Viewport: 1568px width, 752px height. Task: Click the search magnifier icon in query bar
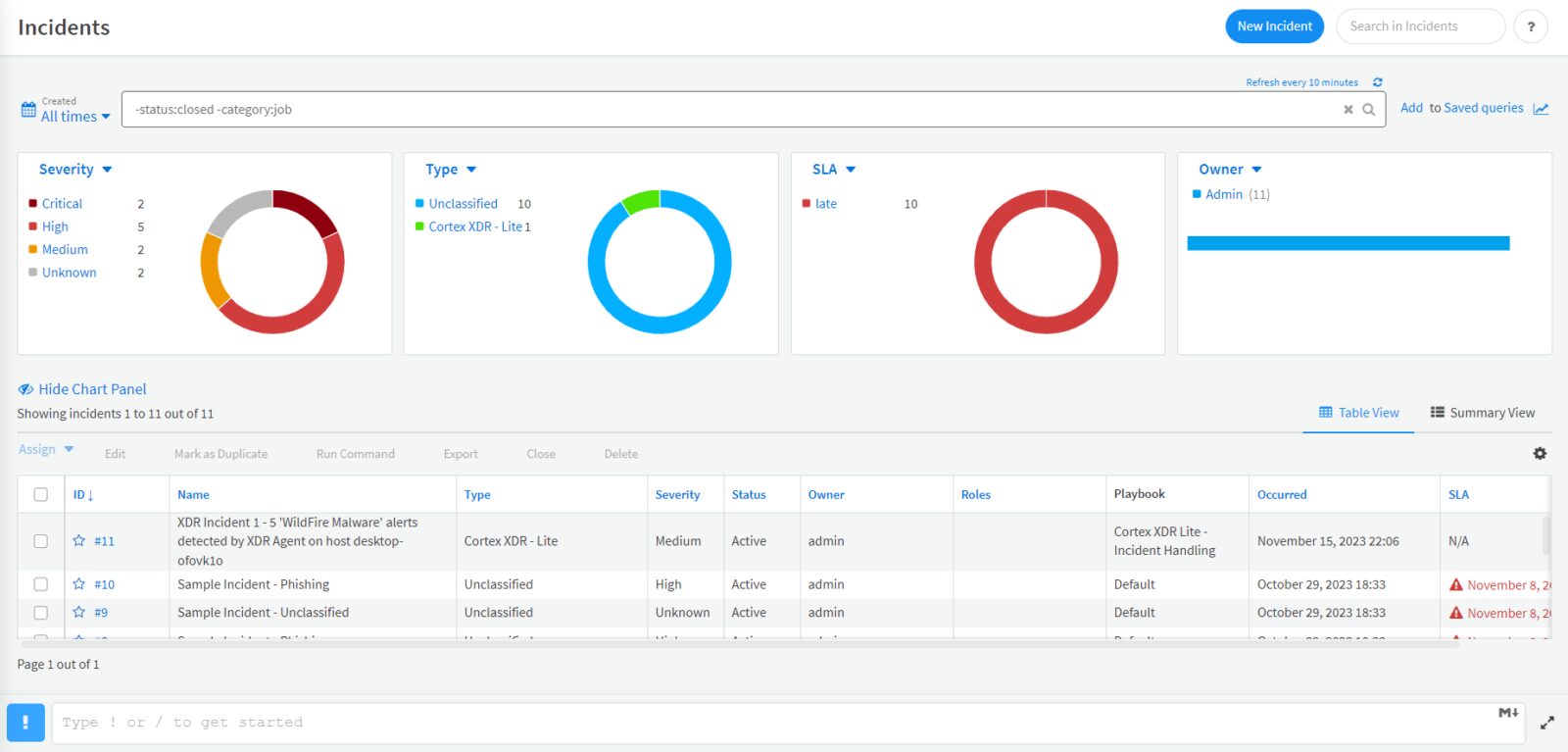click(x=1368, y=110)
